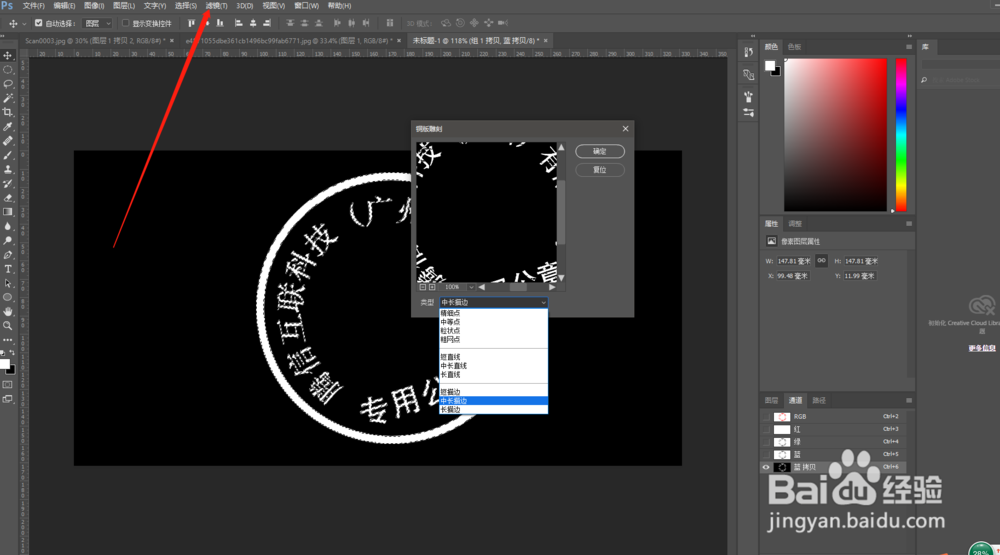The image size is (1000, 555).
Task: Click the link width and height icon
Action: pyautogui.click(x=821, y=260)
